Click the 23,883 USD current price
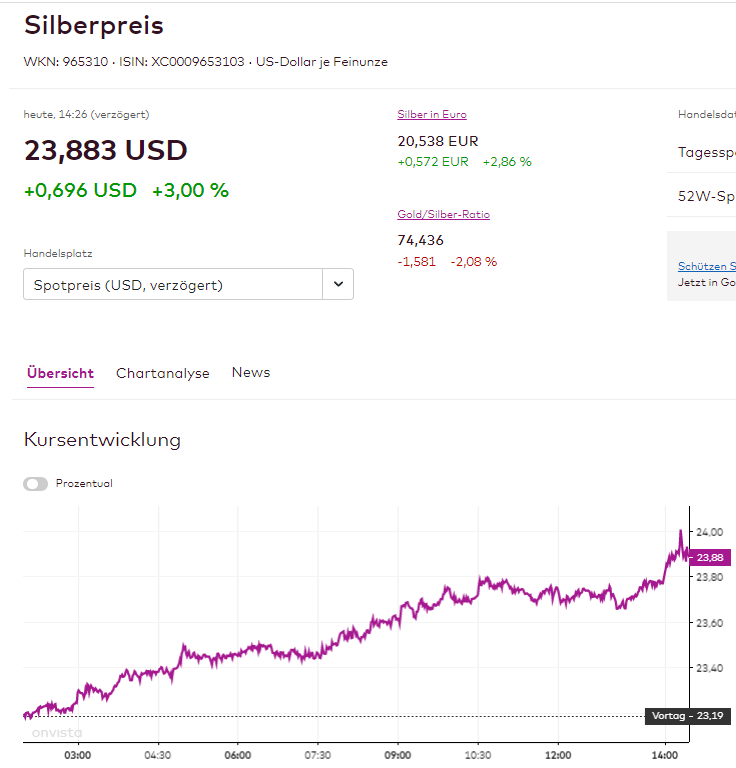The image size is (736, 768). point(106,150)
